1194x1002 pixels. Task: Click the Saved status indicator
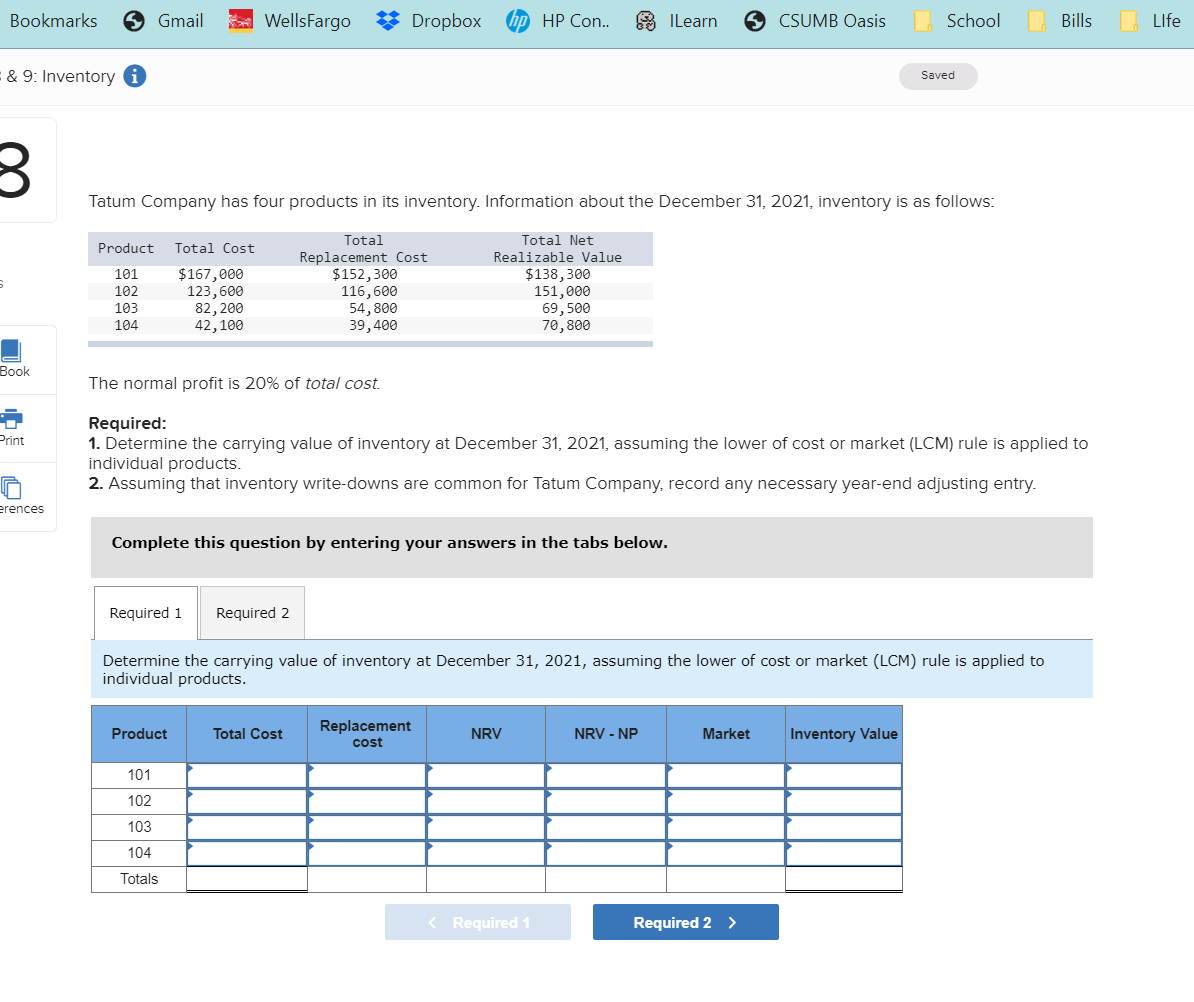(937, 75)
